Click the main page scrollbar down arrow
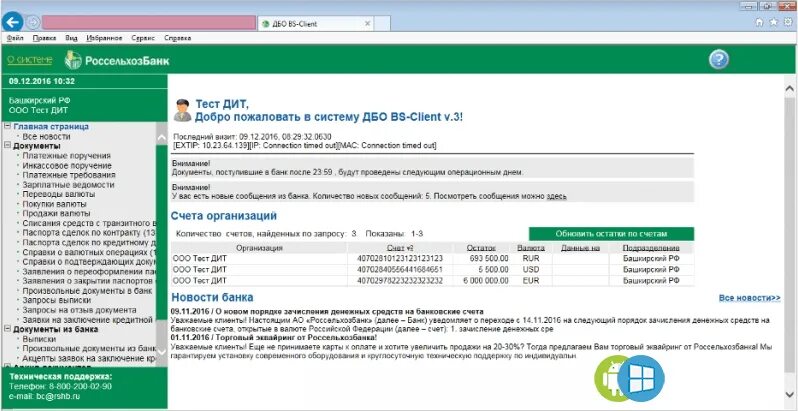Image resolution: width=798 pixels, height=411 pixels. tap(789, 394)
